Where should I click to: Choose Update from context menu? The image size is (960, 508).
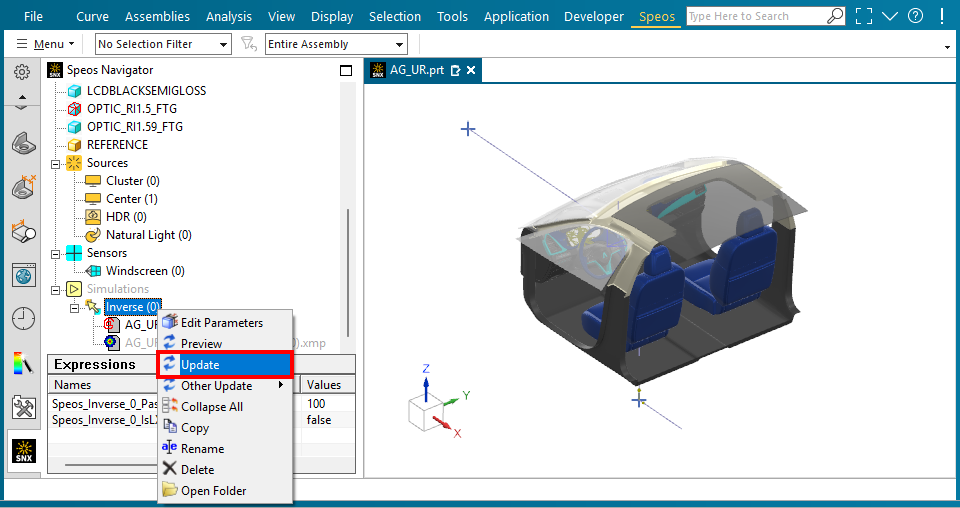tap(225, 365)
